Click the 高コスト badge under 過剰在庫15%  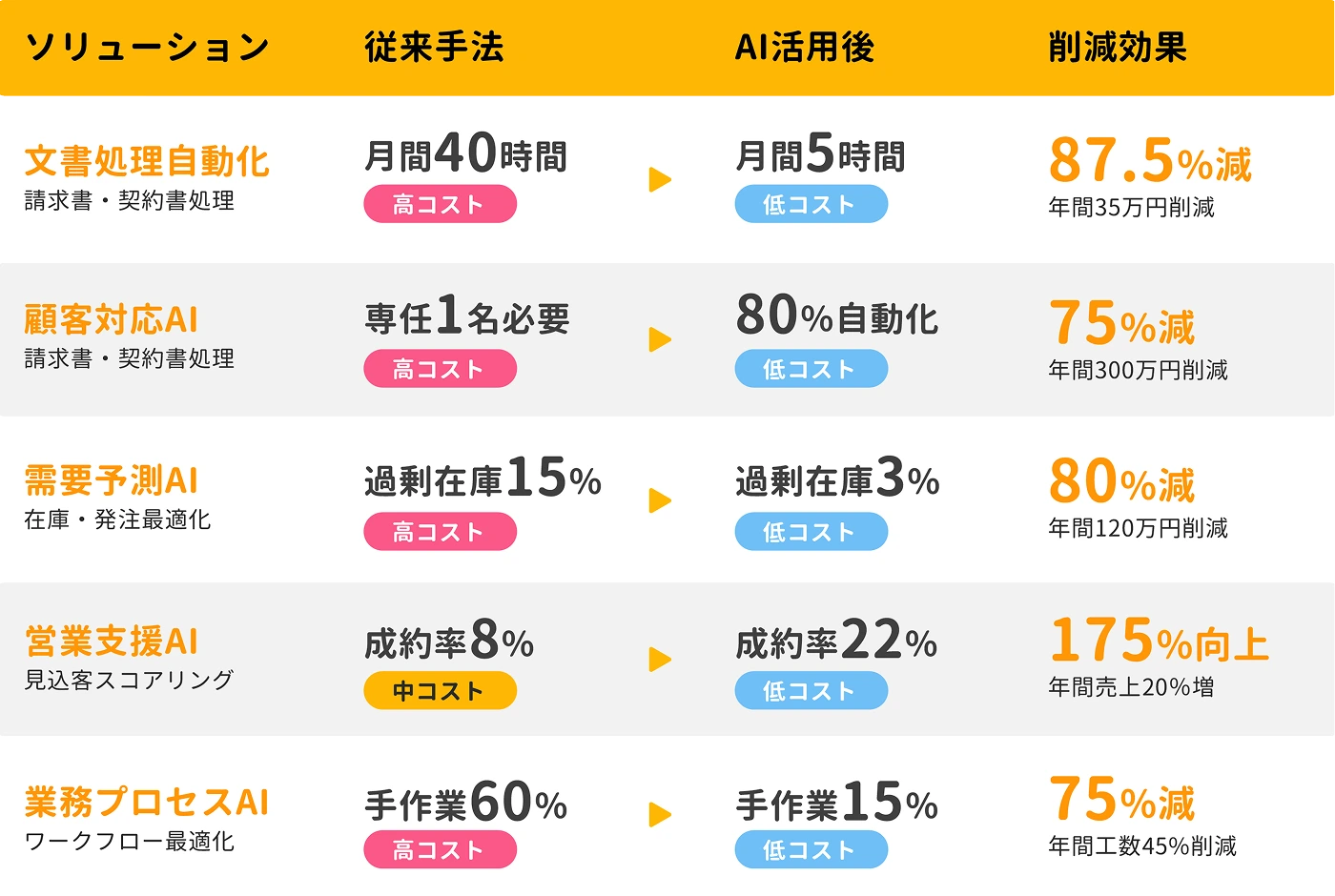pos(440,532)
